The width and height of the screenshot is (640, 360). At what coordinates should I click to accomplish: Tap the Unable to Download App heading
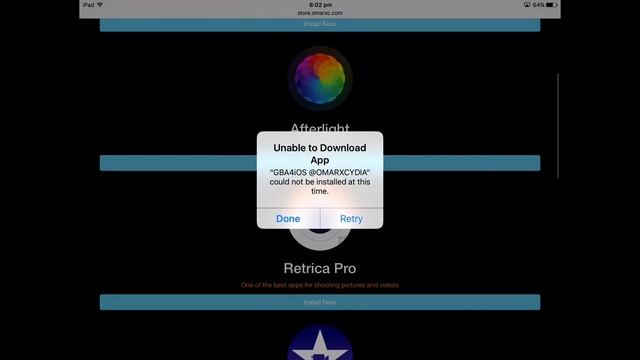click(320, 154)
